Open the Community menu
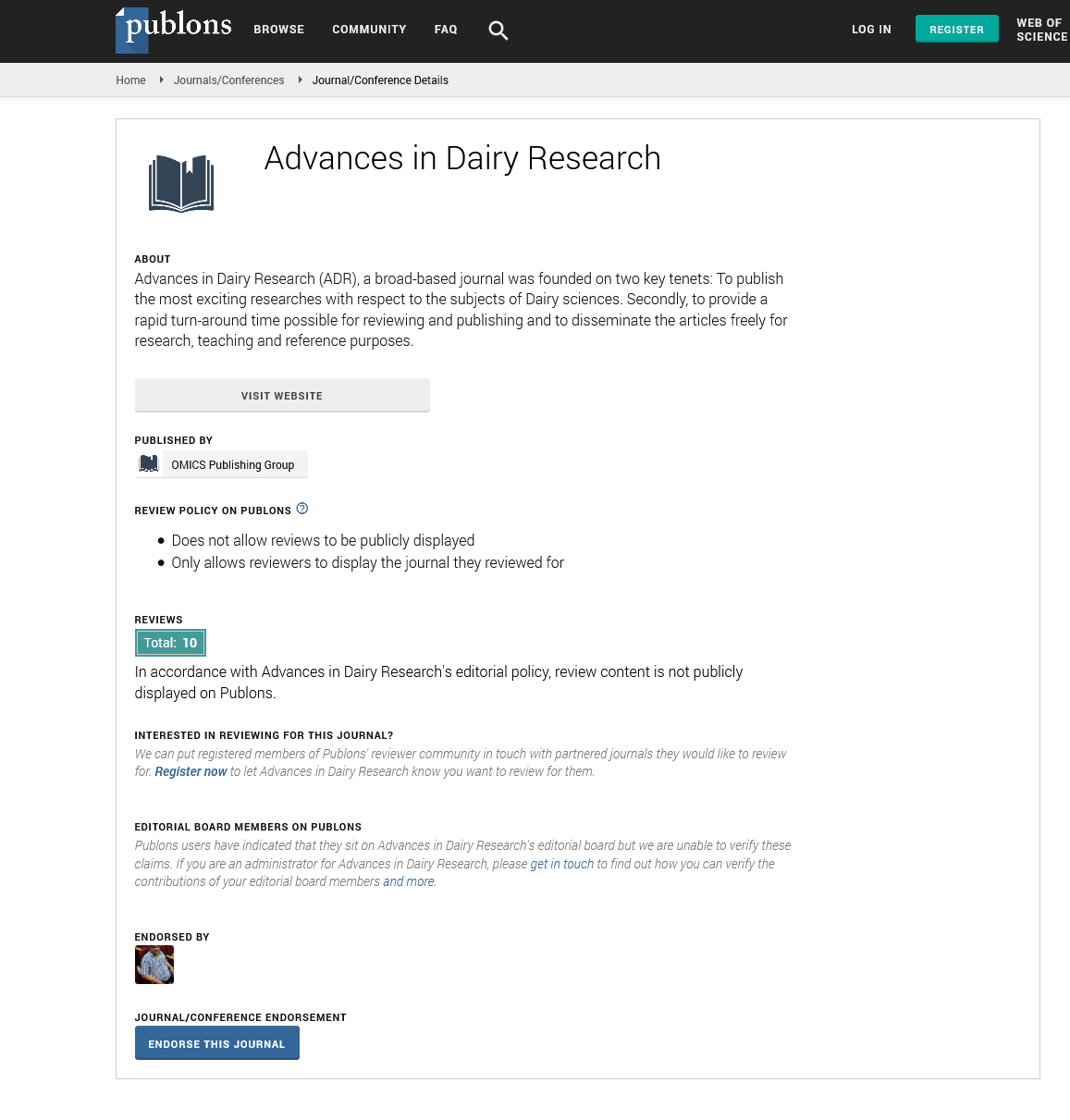Screen dimensions: 1070x1120 pyautogui.click(x=369, y=30)
